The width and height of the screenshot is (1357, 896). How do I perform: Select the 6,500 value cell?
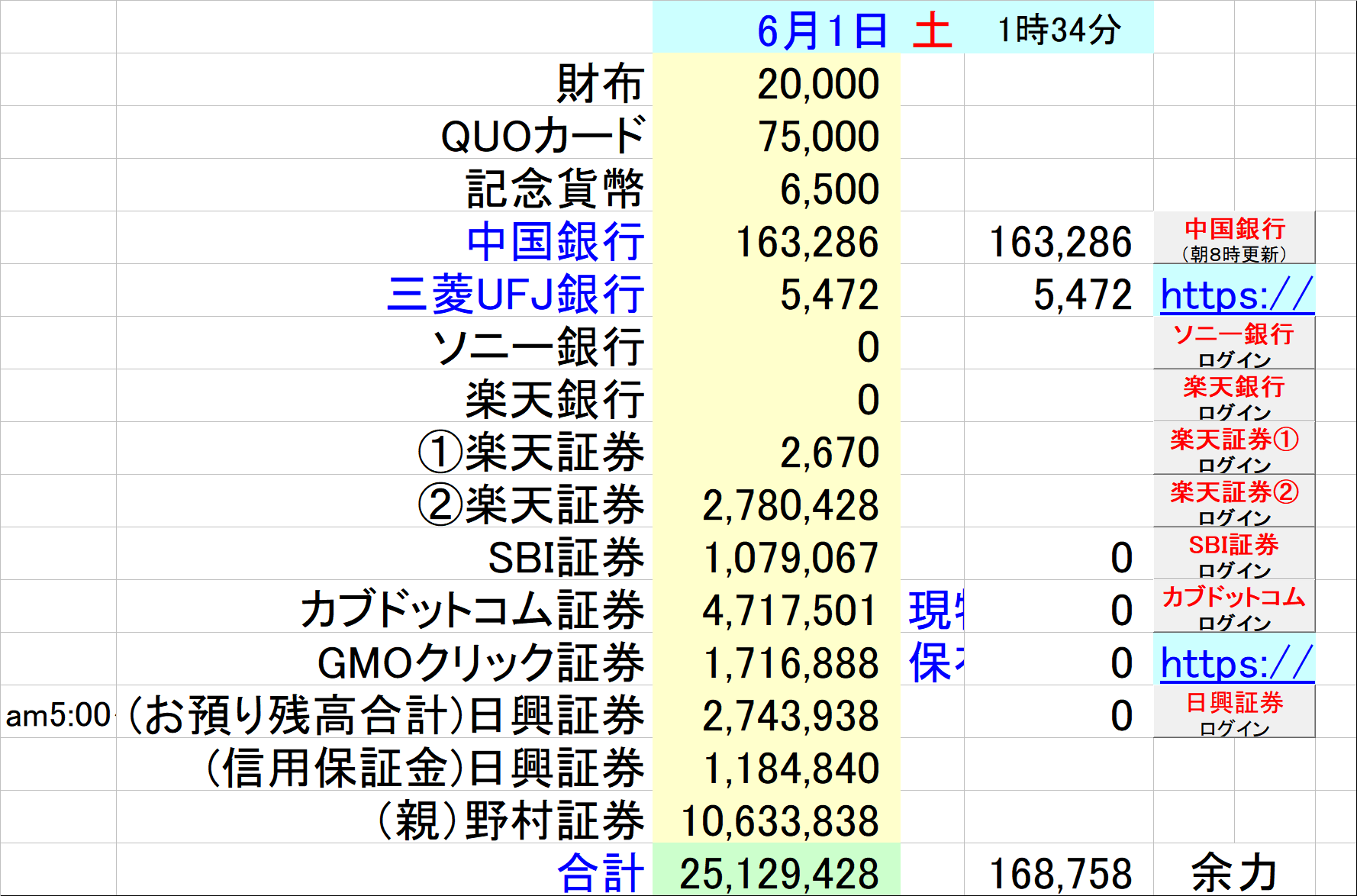coord(776,185)
